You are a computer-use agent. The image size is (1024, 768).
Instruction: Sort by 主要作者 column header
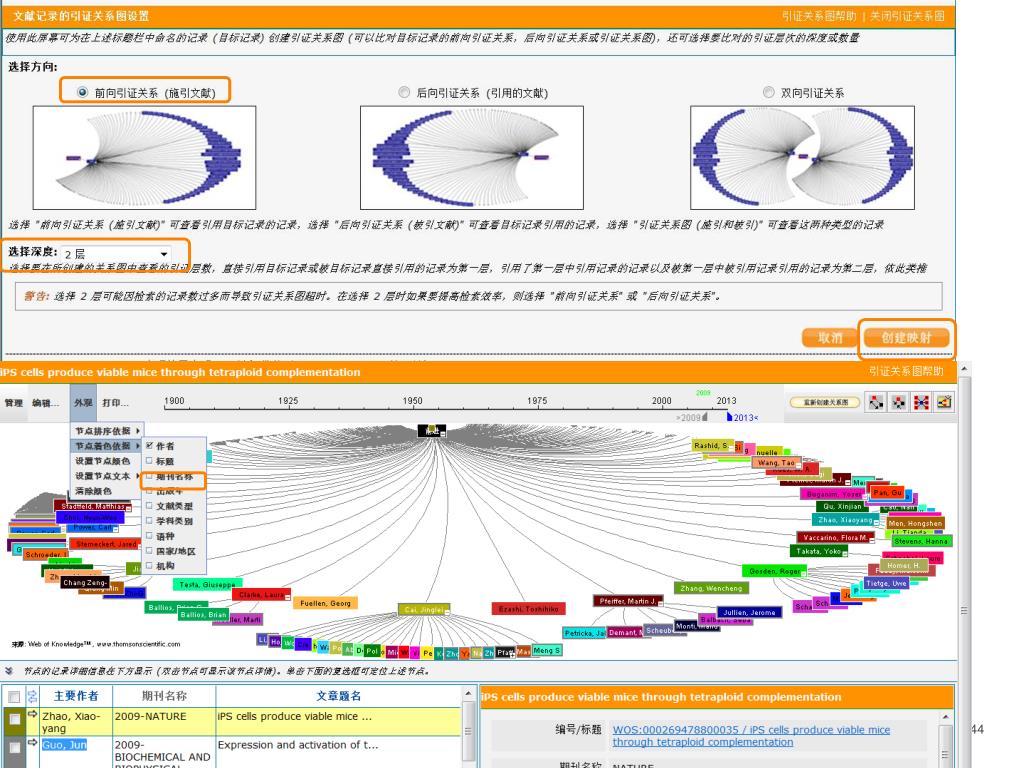(x=76, y=696)
